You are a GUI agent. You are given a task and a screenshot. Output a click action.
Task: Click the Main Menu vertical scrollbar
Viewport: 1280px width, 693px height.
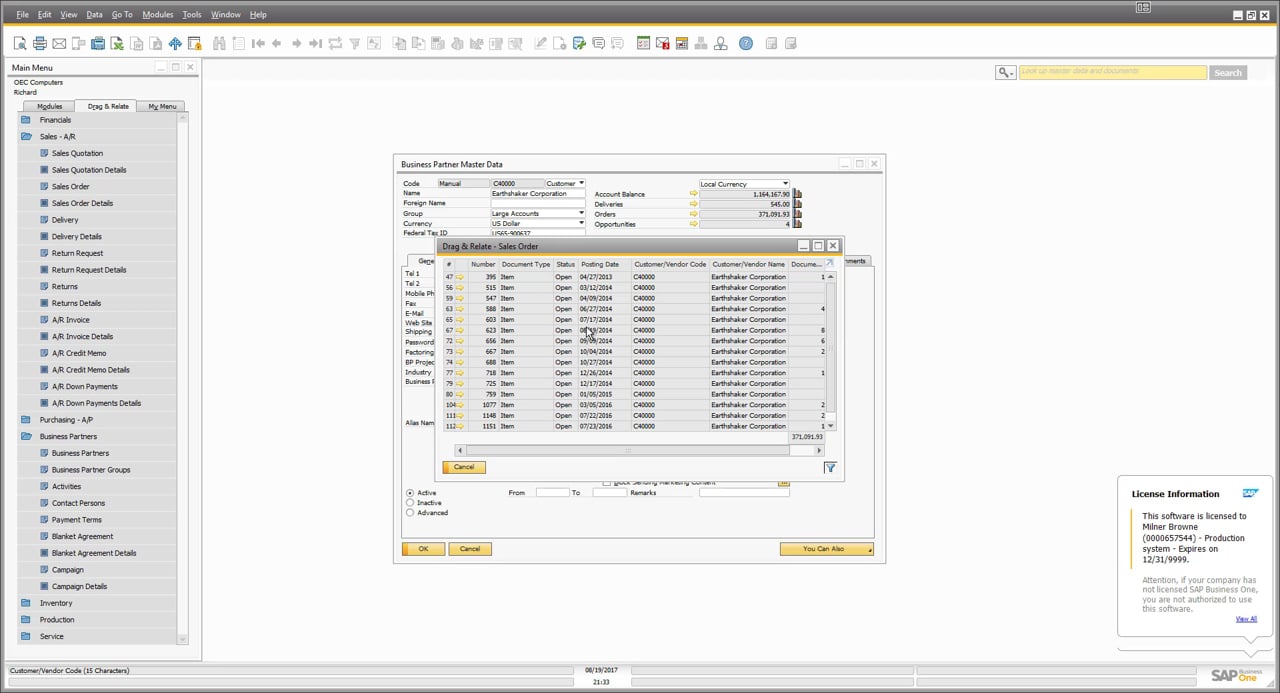[183, 378]
